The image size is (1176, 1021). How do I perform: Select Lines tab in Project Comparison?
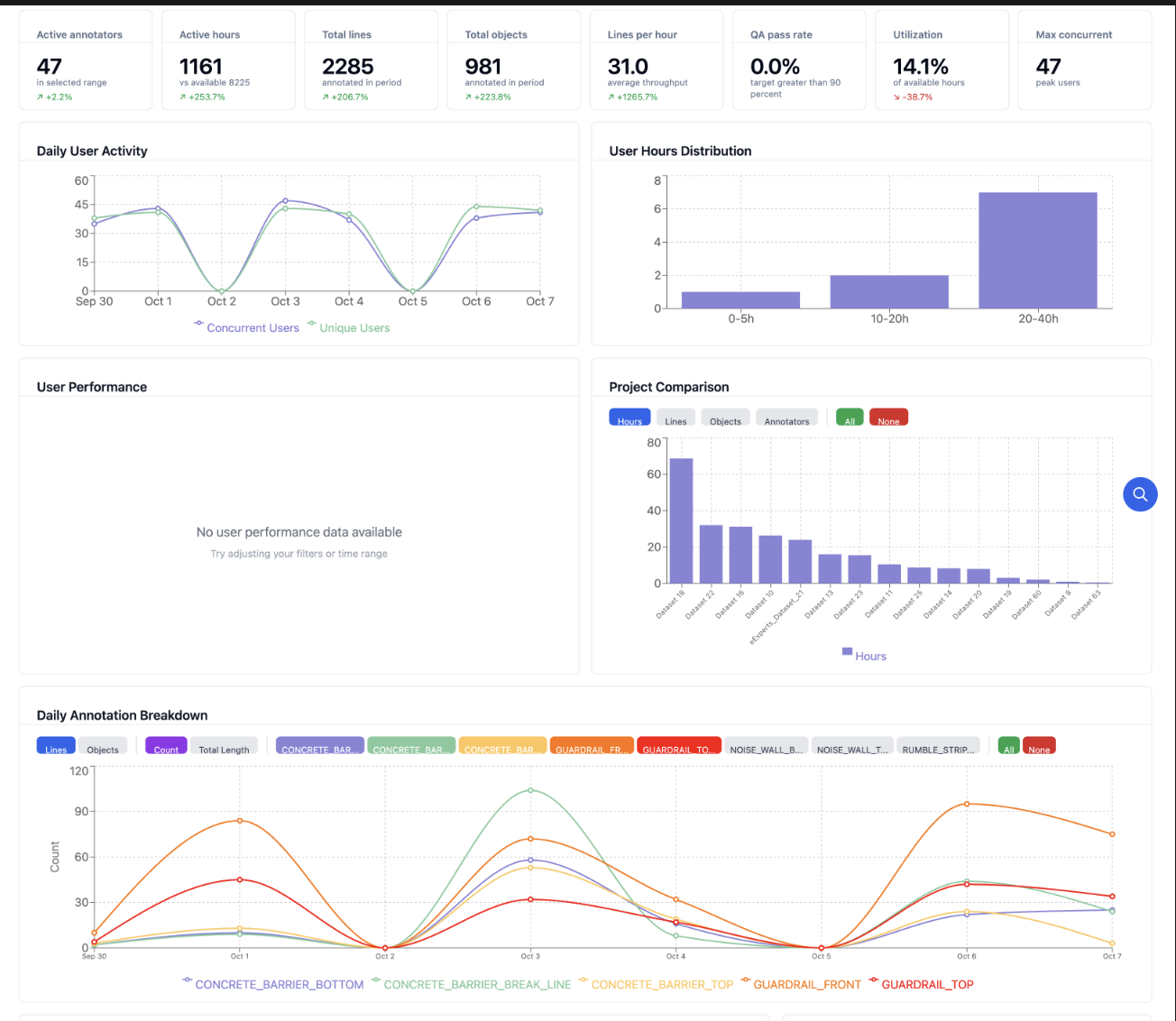675,419
